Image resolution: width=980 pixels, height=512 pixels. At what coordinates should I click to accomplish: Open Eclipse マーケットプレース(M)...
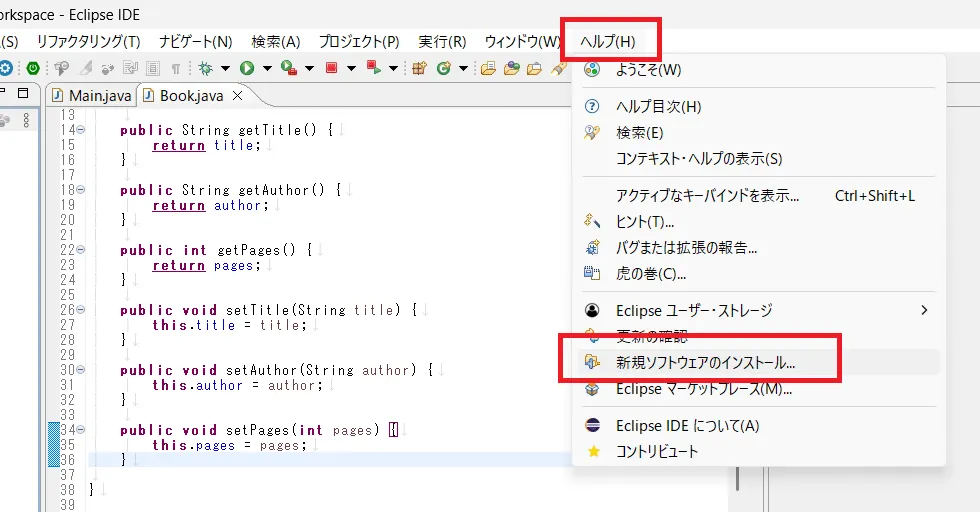(759, 389)
